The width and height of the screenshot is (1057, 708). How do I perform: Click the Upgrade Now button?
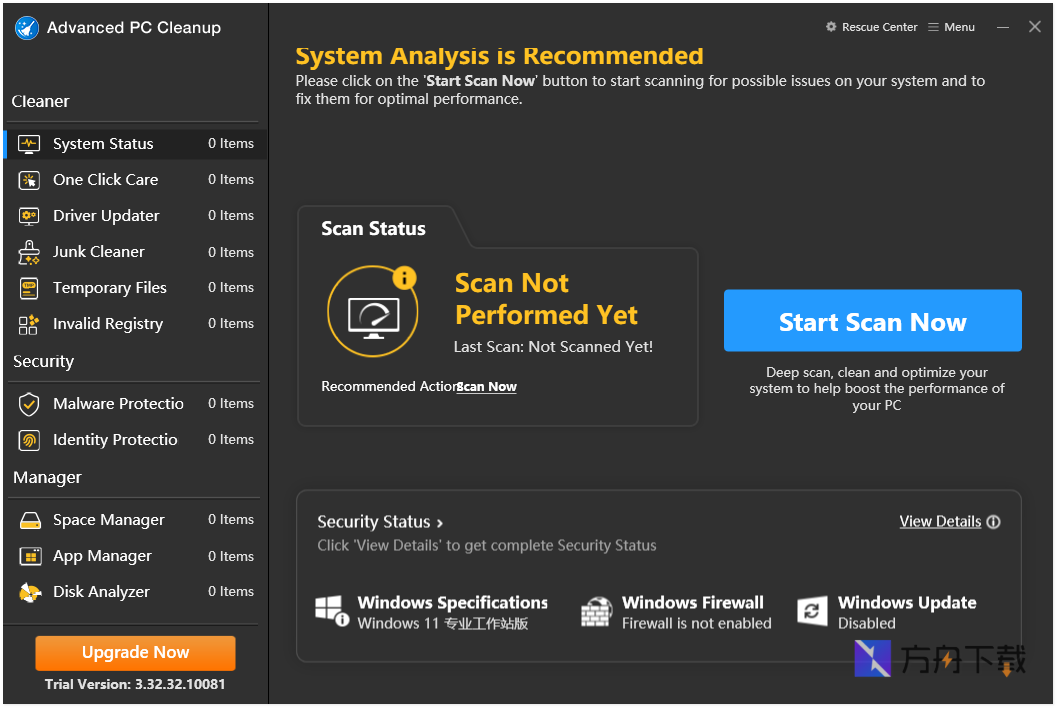(x=135, y=653)
